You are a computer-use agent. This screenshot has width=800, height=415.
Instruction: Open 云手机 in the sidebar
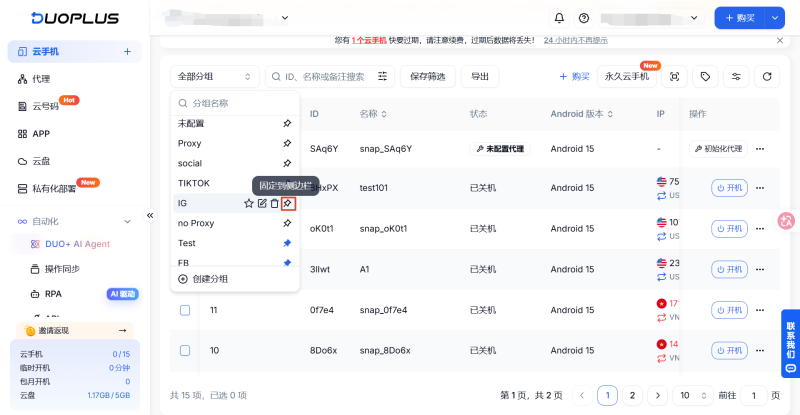pos(74,52)
